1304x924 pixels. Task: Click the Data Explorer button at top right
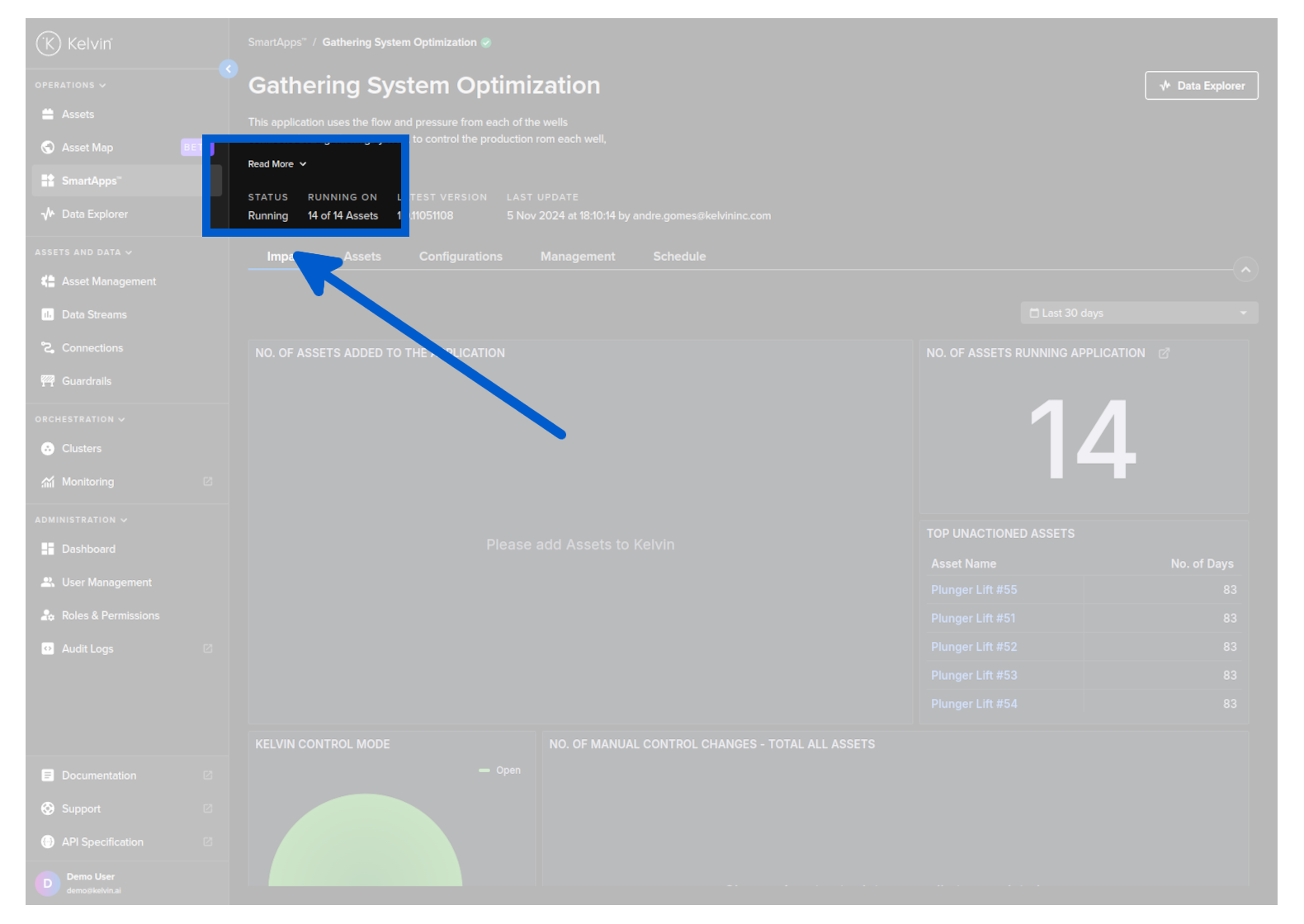click(x=1201, y=86)
